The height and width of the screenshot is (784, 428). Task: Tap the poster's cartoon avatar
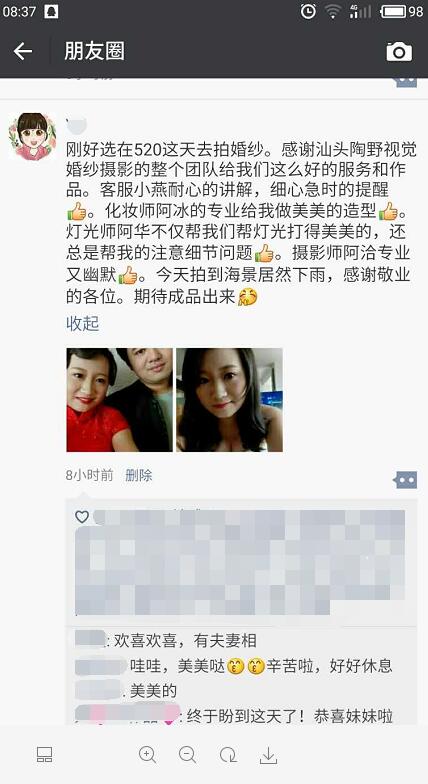click(32, 136)
